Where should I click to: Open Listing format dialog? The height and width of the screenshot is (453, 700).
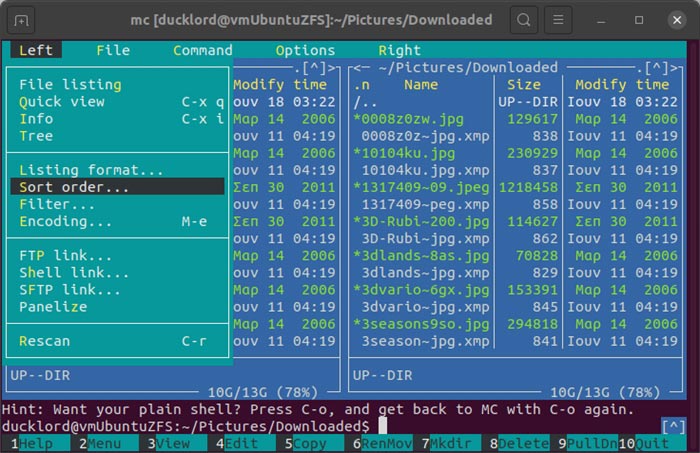(117, 170)
